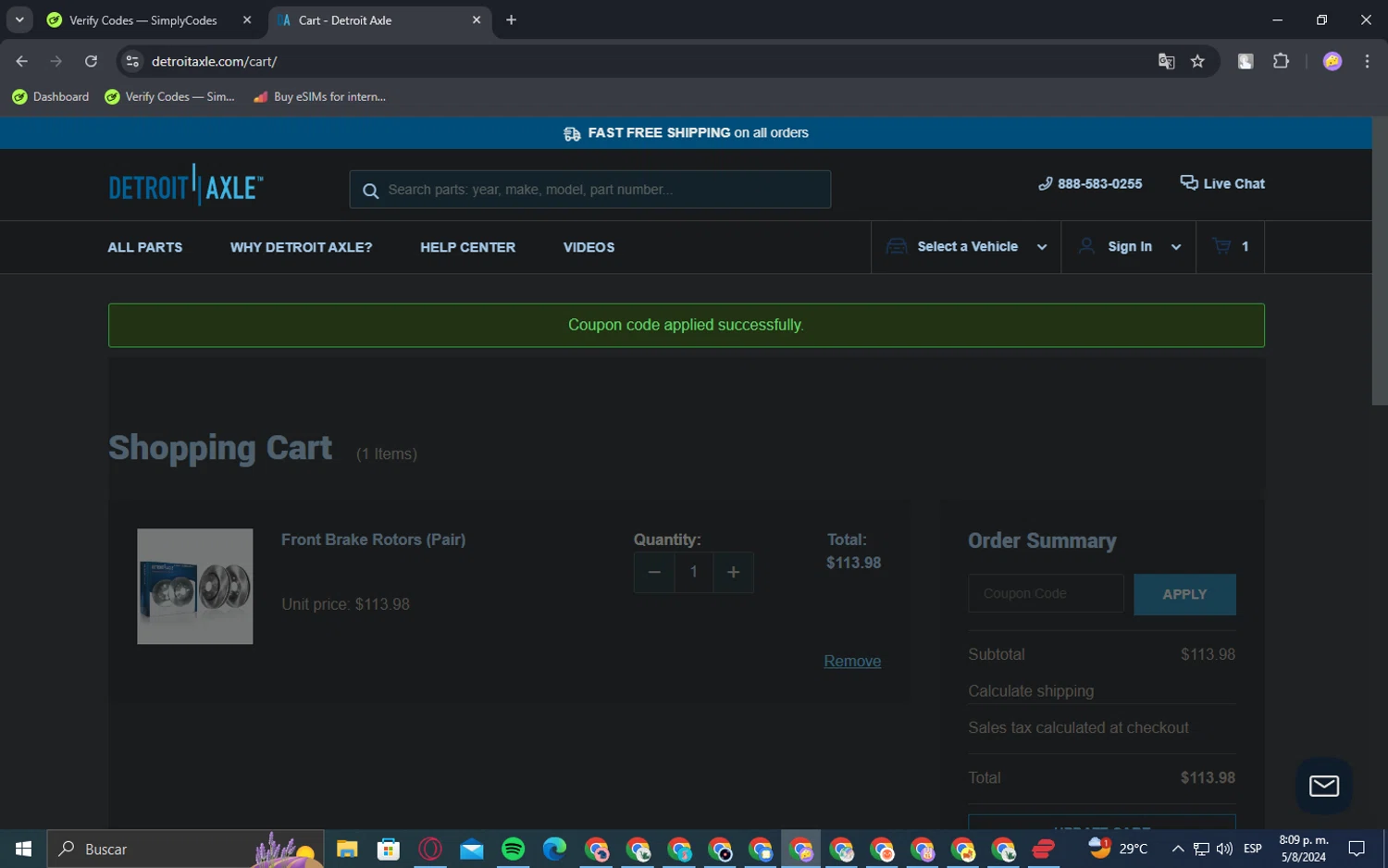Image resolution: width=1388 pixels, height=868 pixels.
Task: Open the Chrome profile avatar
Action: tap(1332, 61)
